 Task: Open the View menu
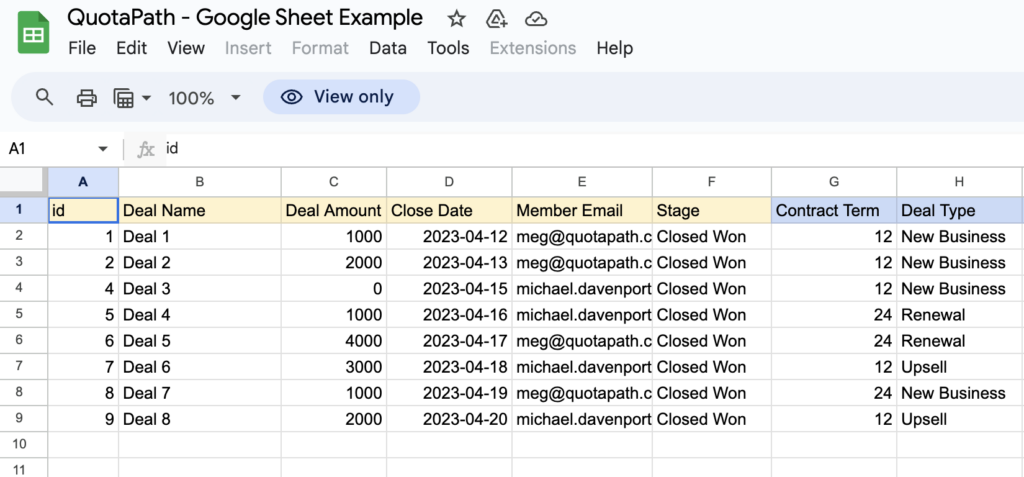[186, 48]
